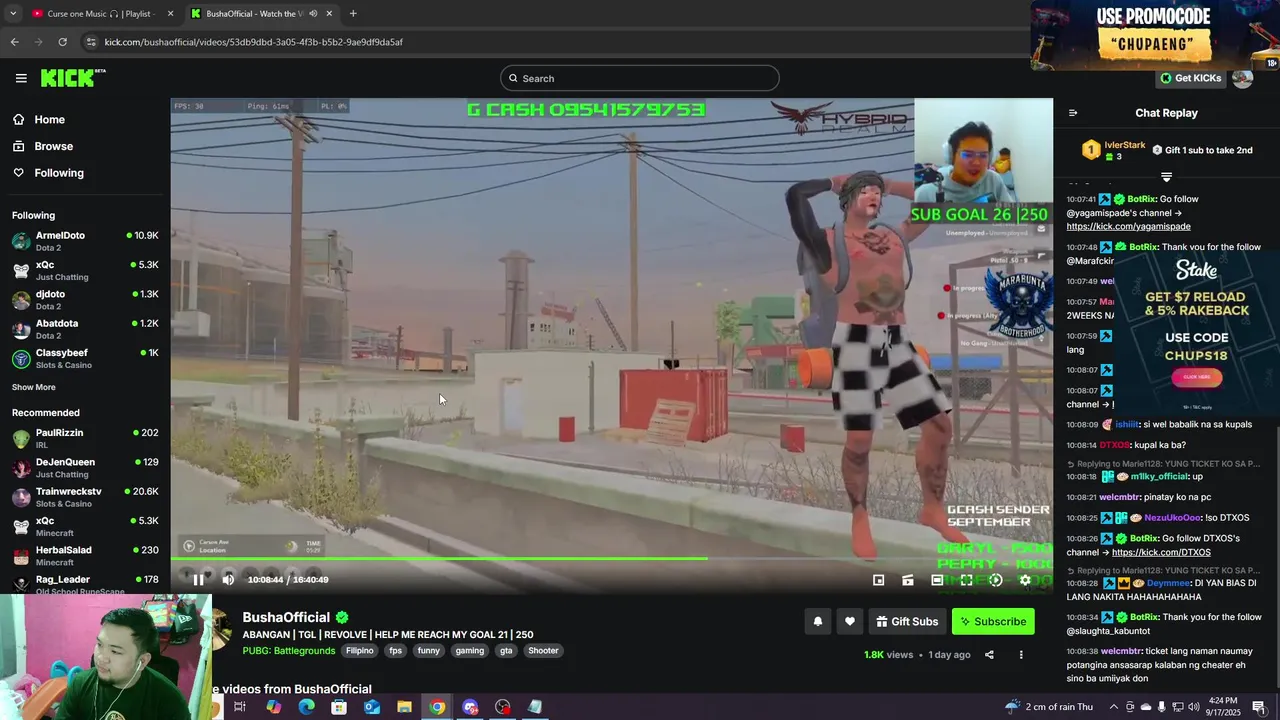Open Outlook from the taskbar
This screenshot has width=1280, height=720.
pos(371,707)
